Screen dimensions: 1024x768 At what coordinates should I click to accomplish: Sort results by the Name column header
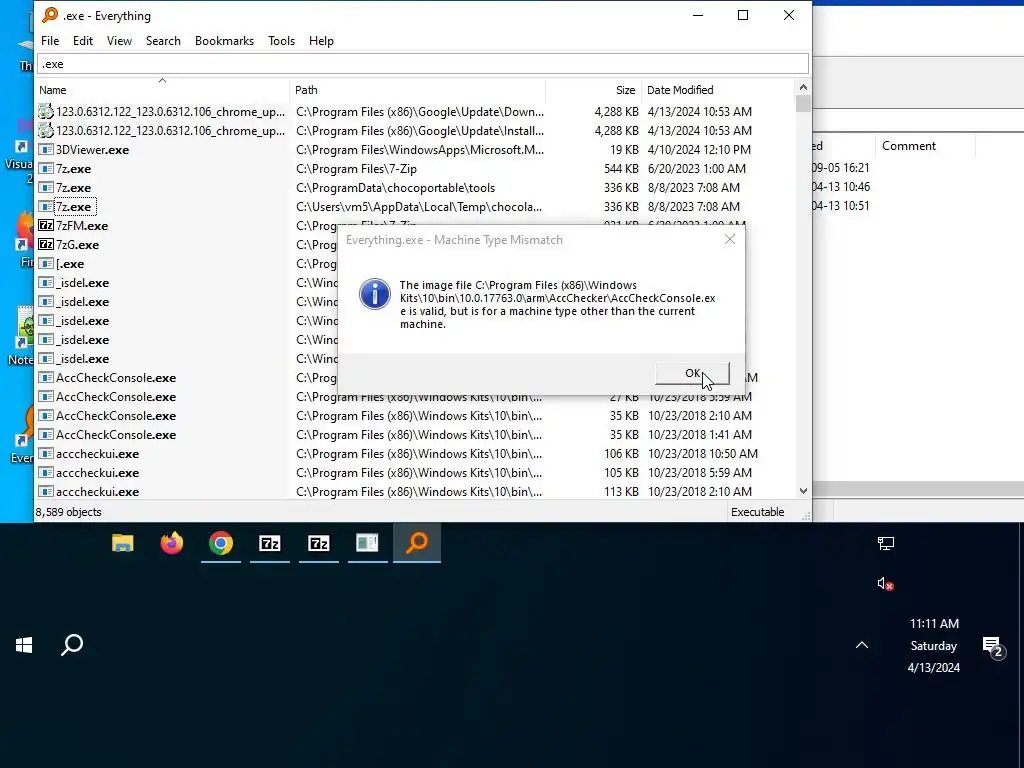(162, 90)
